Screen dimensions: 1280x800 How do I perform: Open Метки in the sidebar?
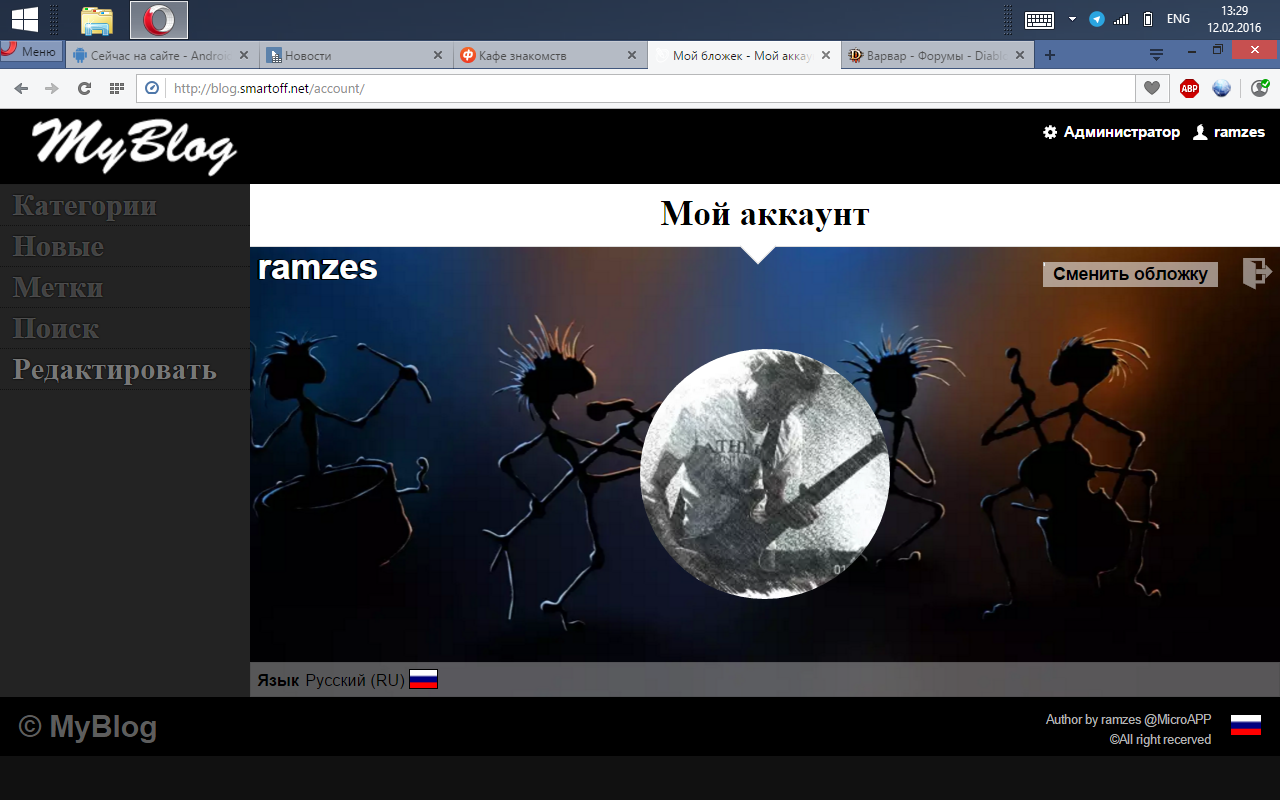[x=125, y=287]
